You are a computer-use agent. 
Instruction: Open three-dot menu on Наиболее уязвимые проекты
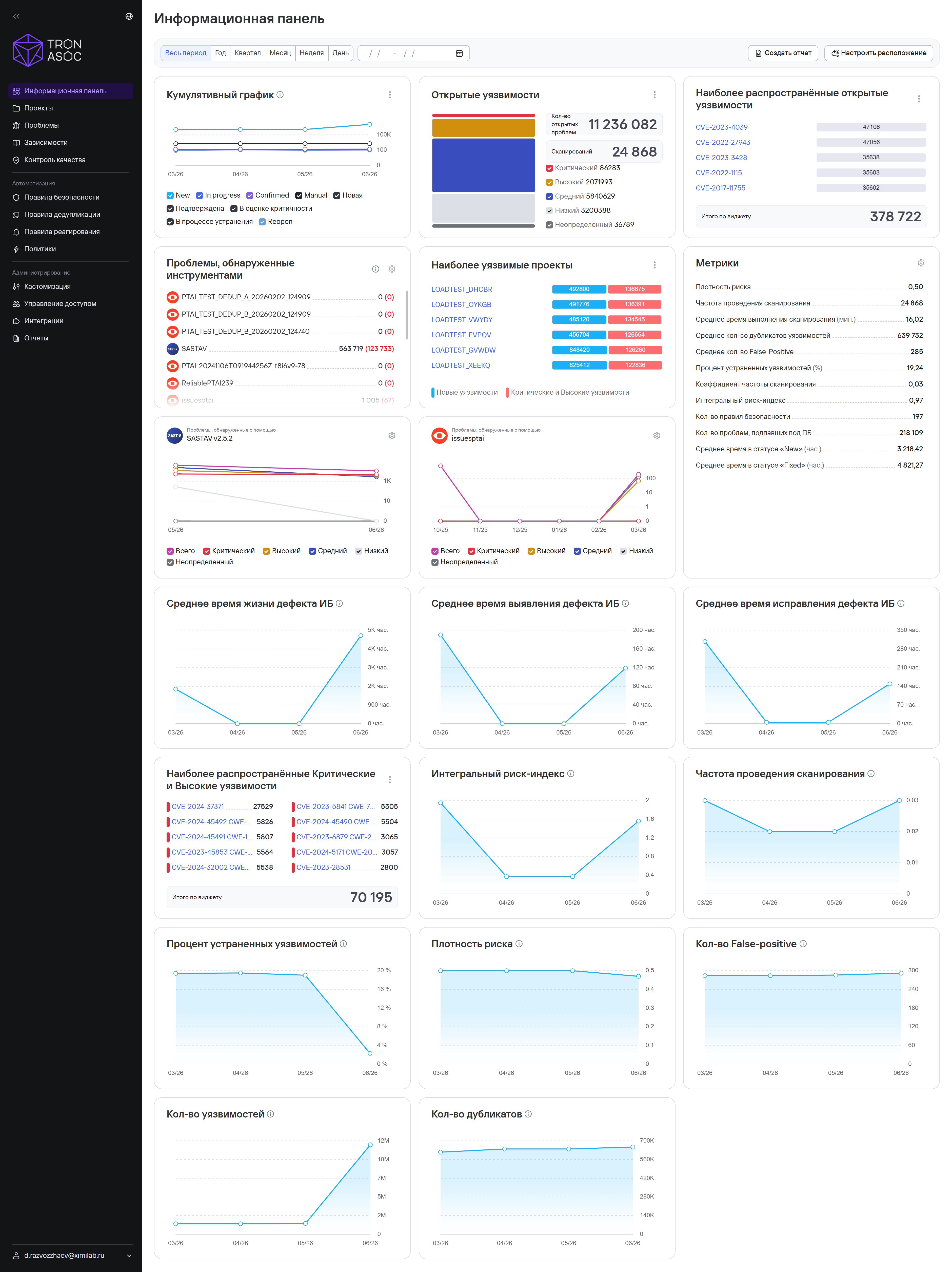pyautogui.click(x=654, y=265)
